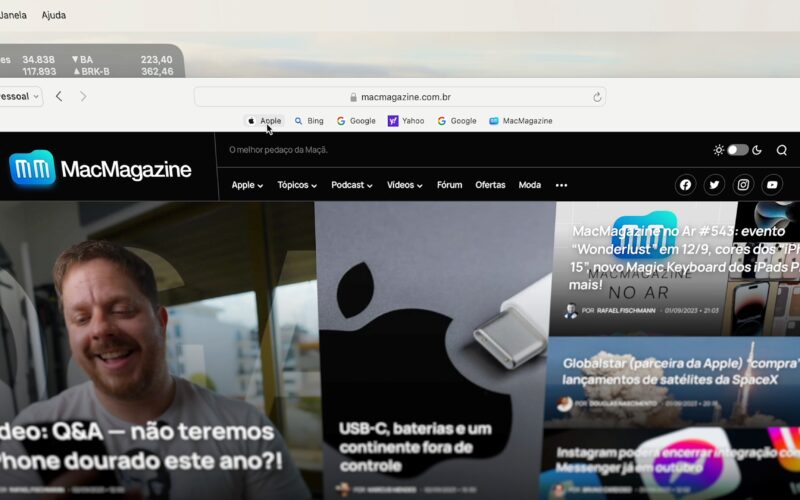Open the second Google bookmark, after Yahoo

(457, 121)
